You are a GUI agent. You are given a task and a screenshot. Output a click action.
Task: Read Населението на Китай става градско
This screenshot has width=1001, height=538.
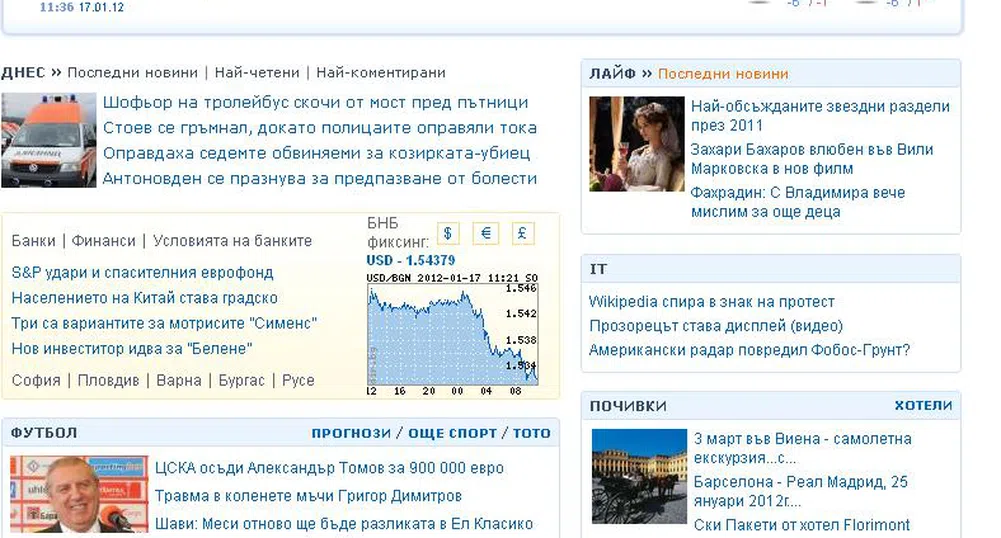144,298
